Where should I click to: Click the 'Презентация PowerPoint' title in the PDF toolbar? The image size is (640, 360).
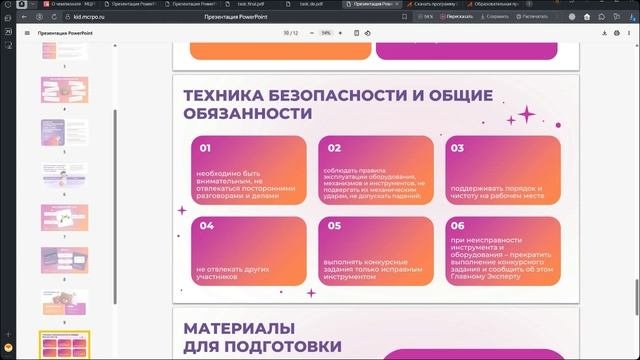(65, 33)
